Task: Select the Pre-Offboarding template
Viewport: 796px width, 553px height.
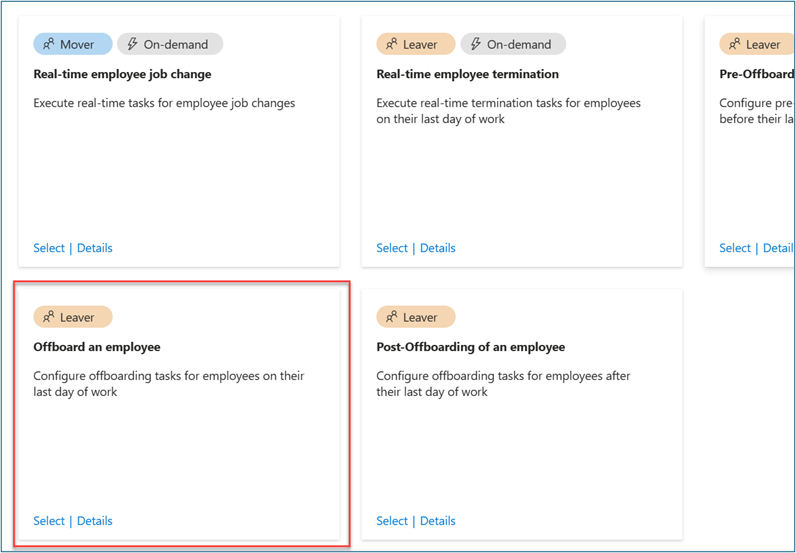Action: (x=735, y=248)
